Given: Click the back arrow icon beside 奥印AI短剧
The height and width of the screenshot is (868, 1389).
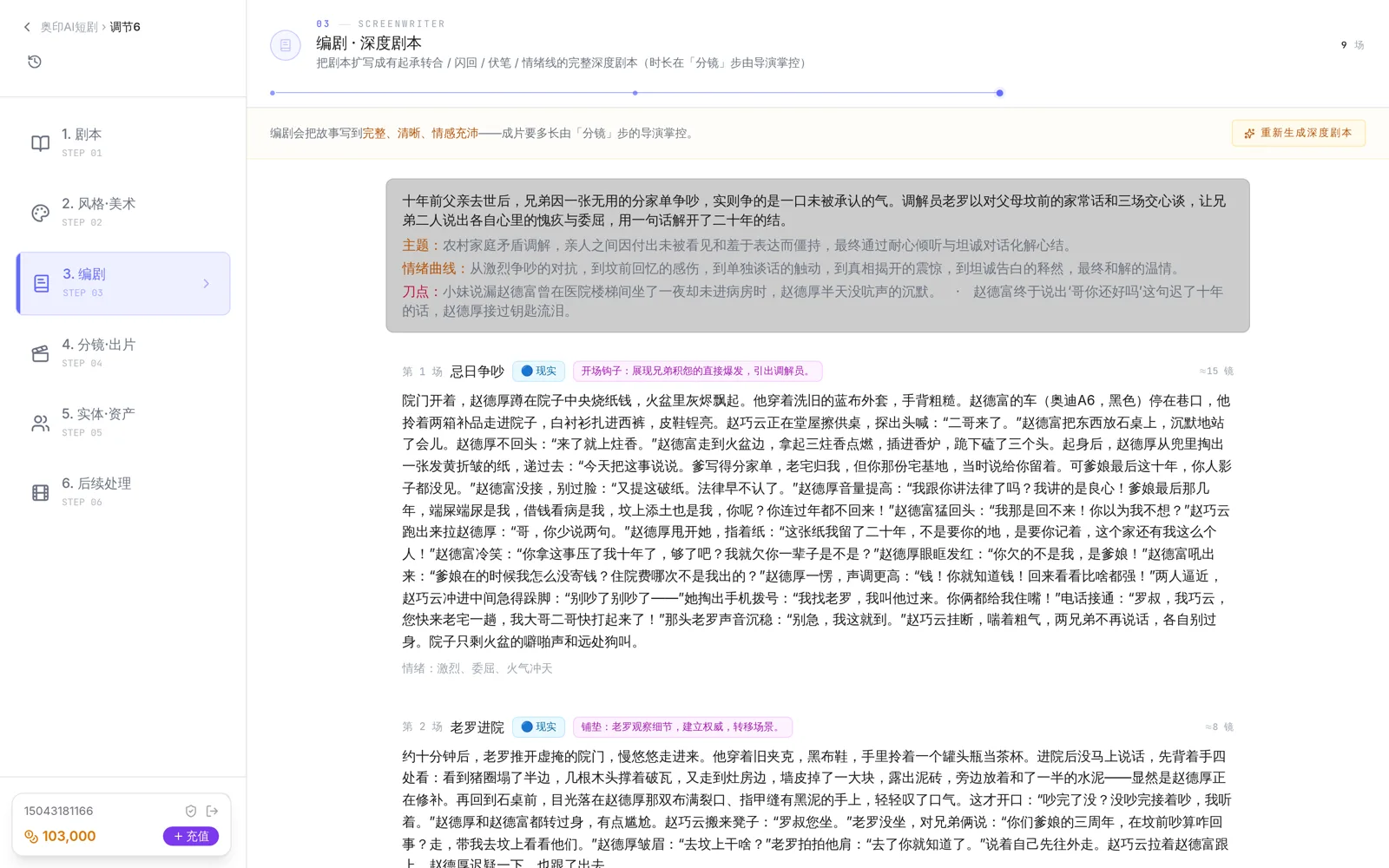Looking at the screenshot, I should [27, 27].
